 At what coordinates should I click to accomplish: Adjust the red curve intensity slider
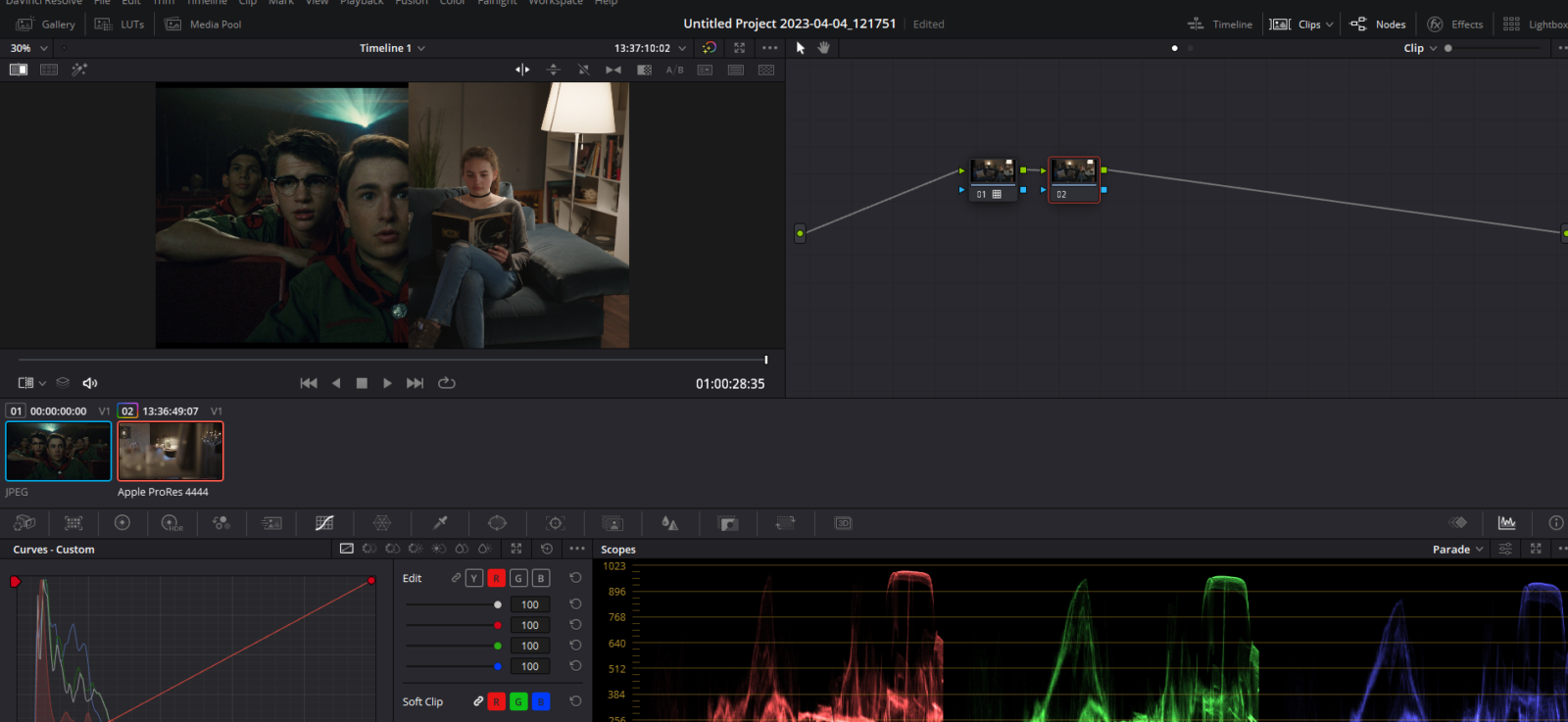[453, 625]
